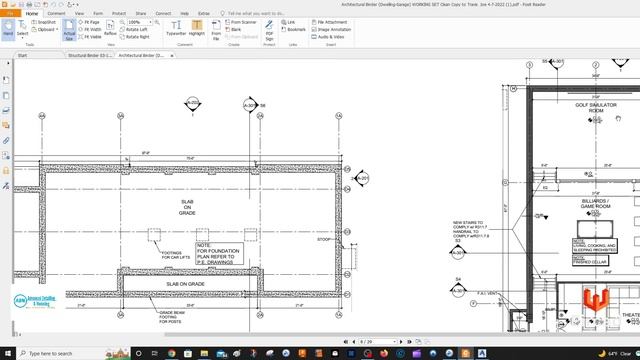The height and width of the screenshot is (360, 640).
Task: Open the Comments side panel
Action: (6, 125)
